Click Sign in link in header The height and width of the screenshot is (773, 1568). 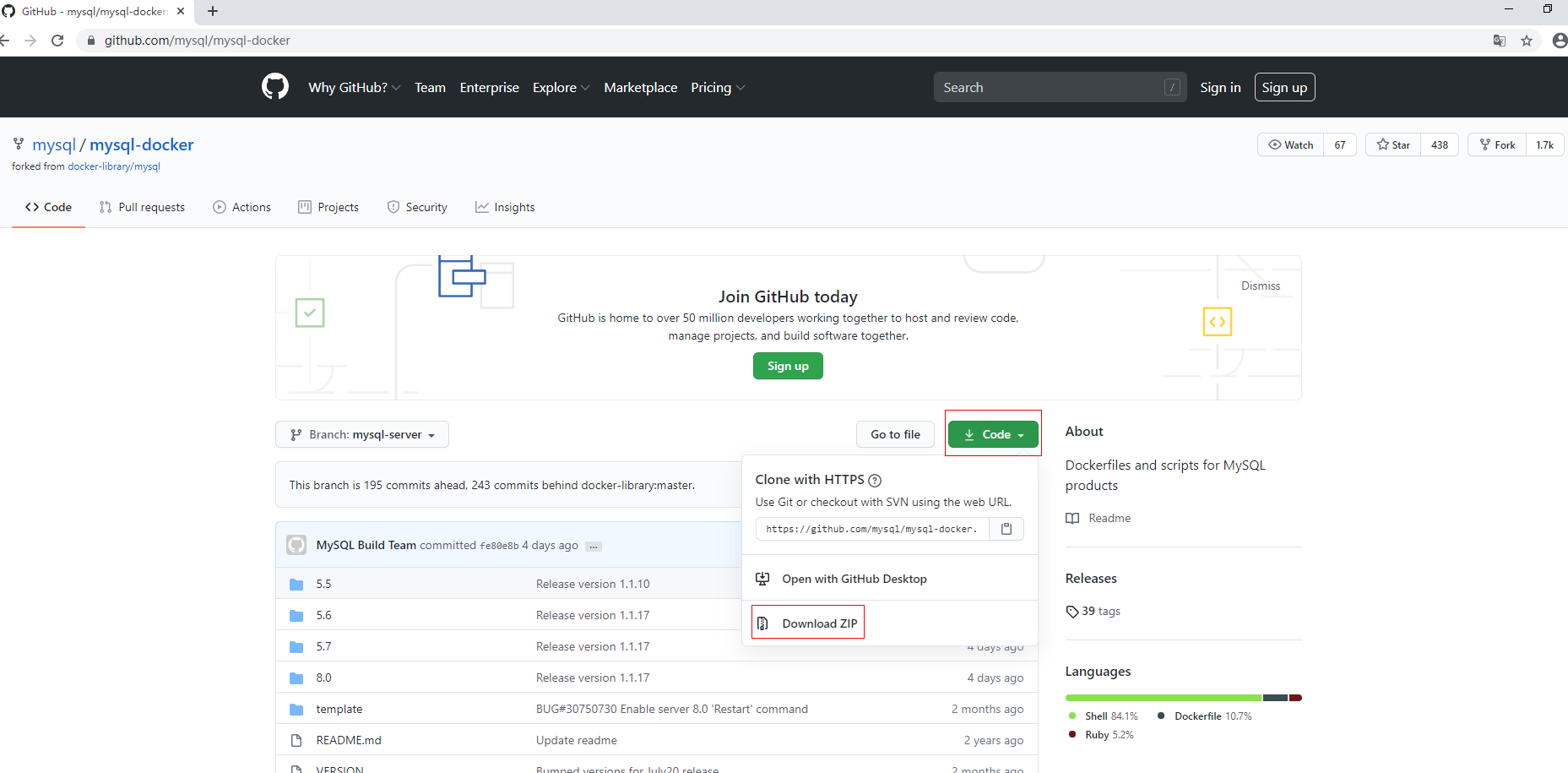pos(1220,87)
